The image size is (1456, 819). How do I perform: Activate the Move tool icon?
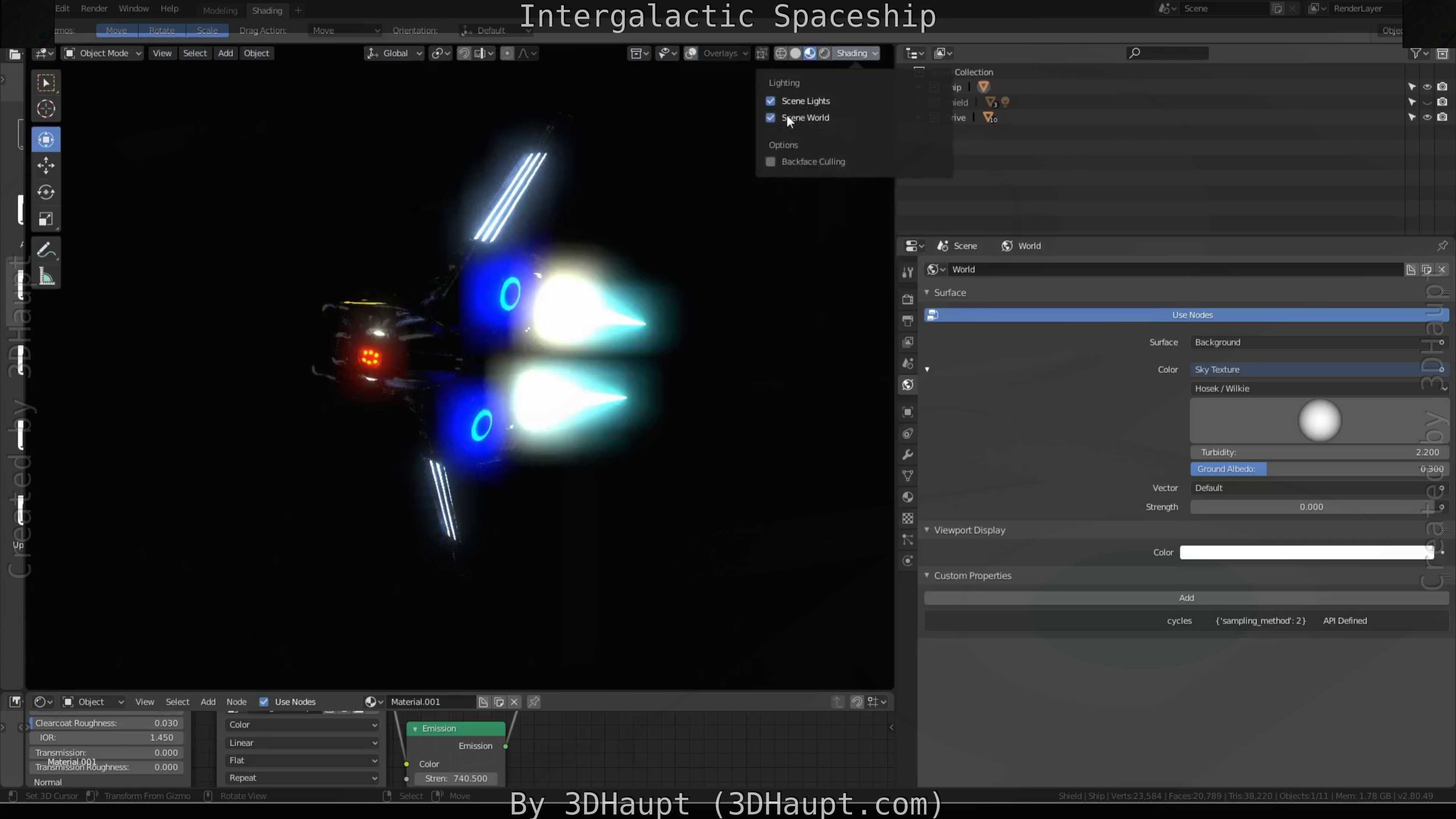(46, 166)
